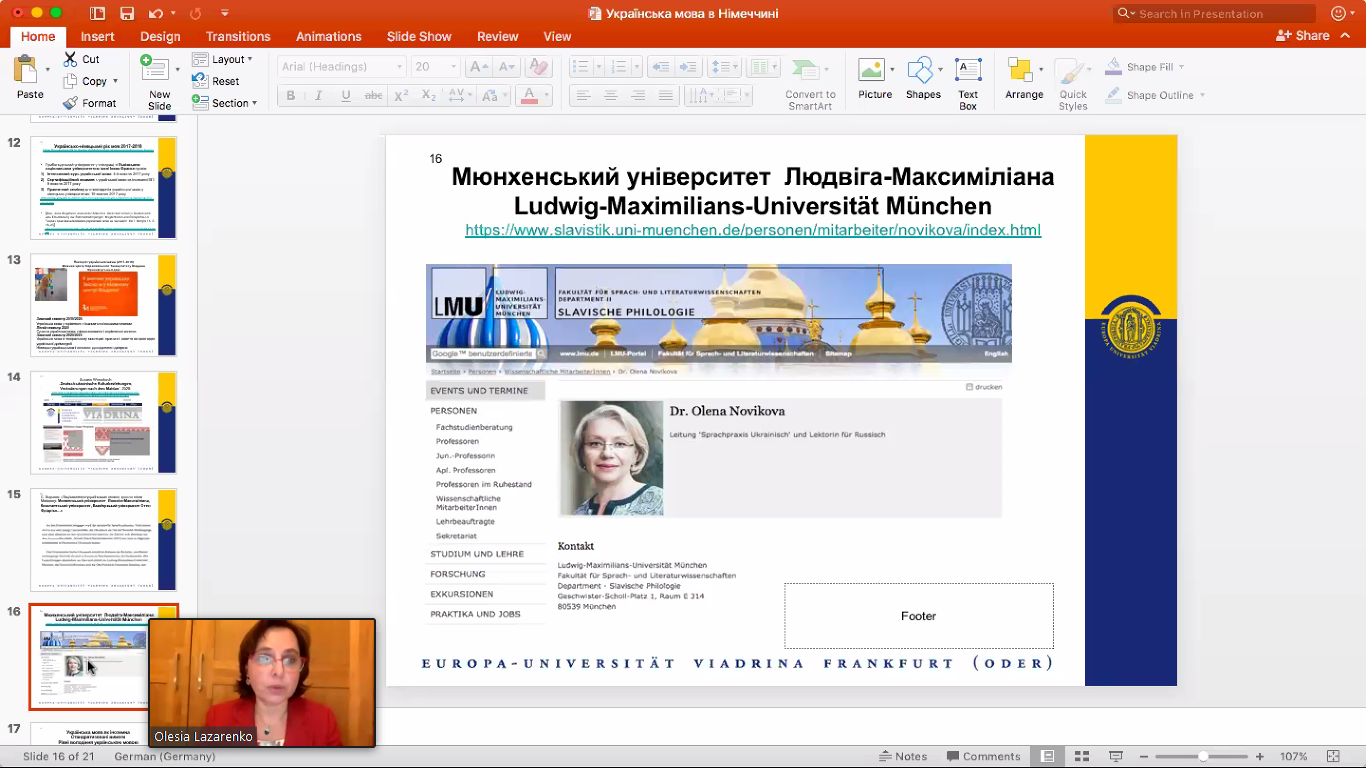Click the Undo arrow icon
Viewport: 1366px width, 768px height.
click(x=155, y=14)
